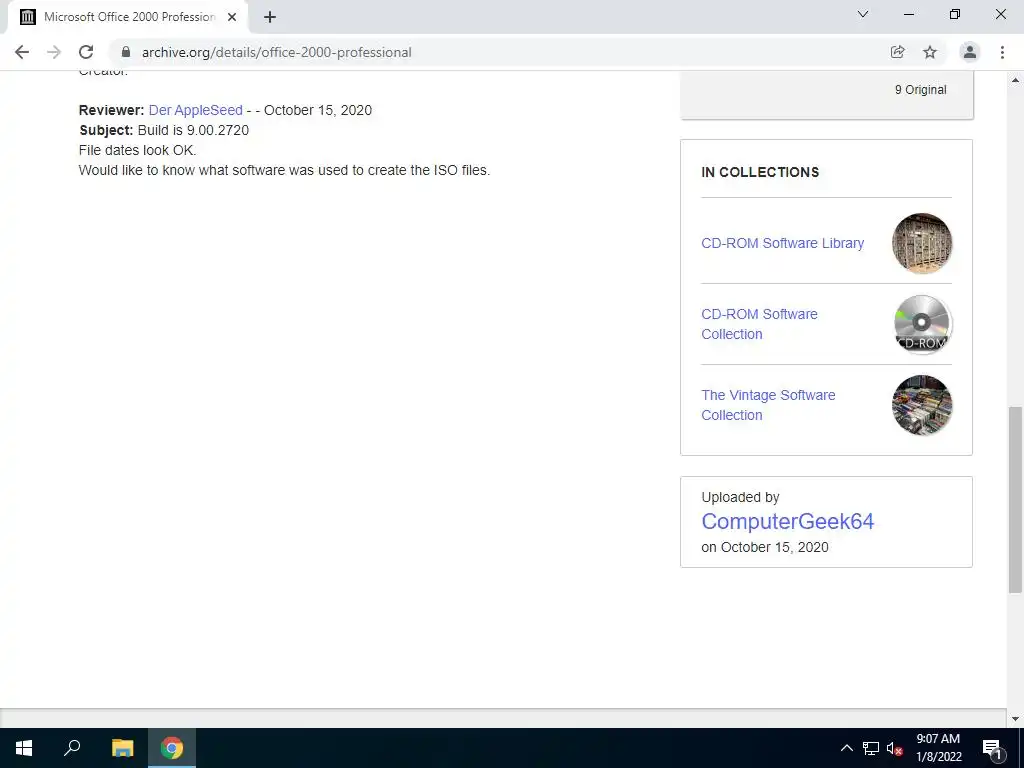Click the scrollbar up arrow

click(x=1015, y=80)
